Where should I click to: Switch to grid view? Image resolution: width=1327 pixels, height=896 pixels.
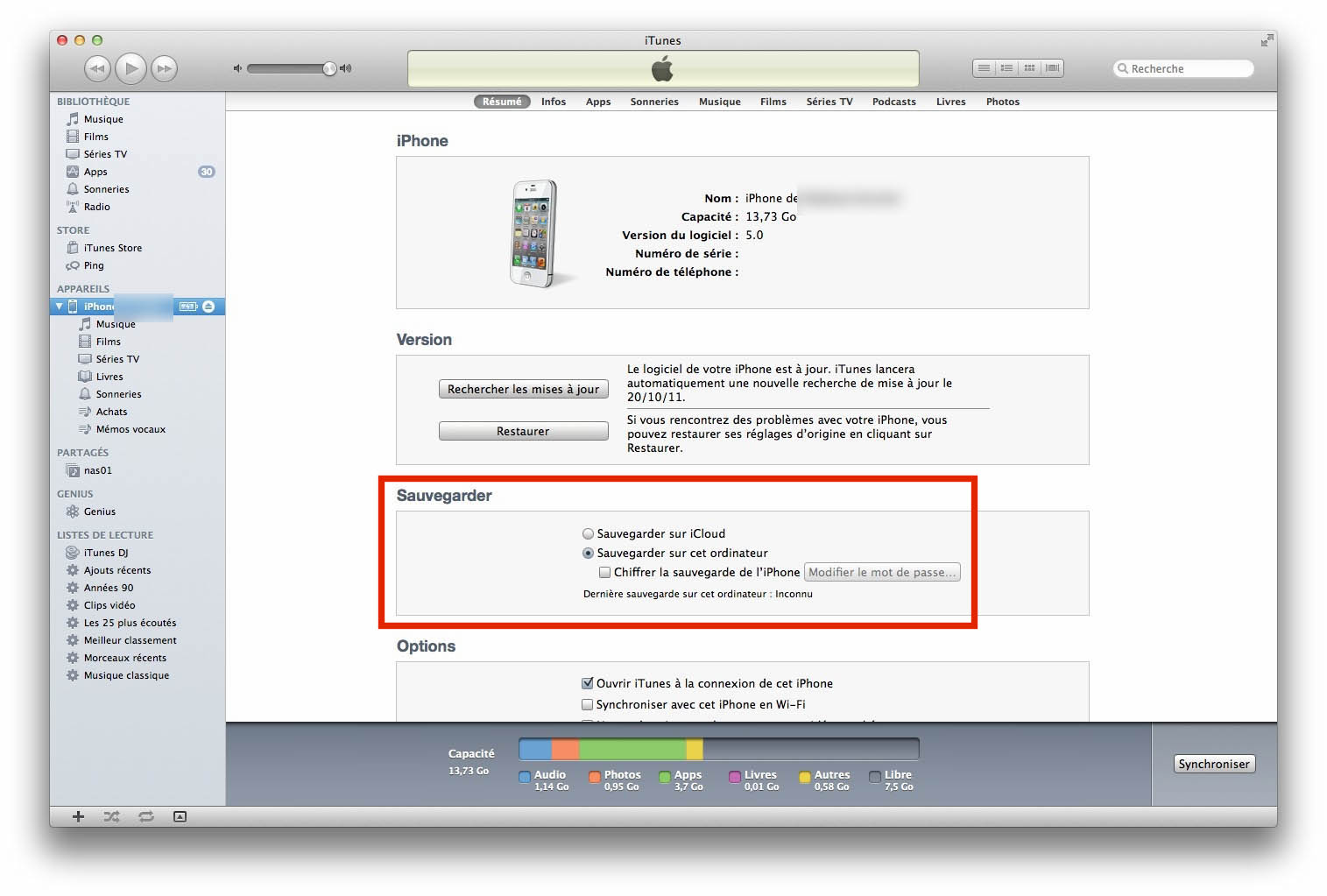pyautogui.click(x=1030, y=68)
